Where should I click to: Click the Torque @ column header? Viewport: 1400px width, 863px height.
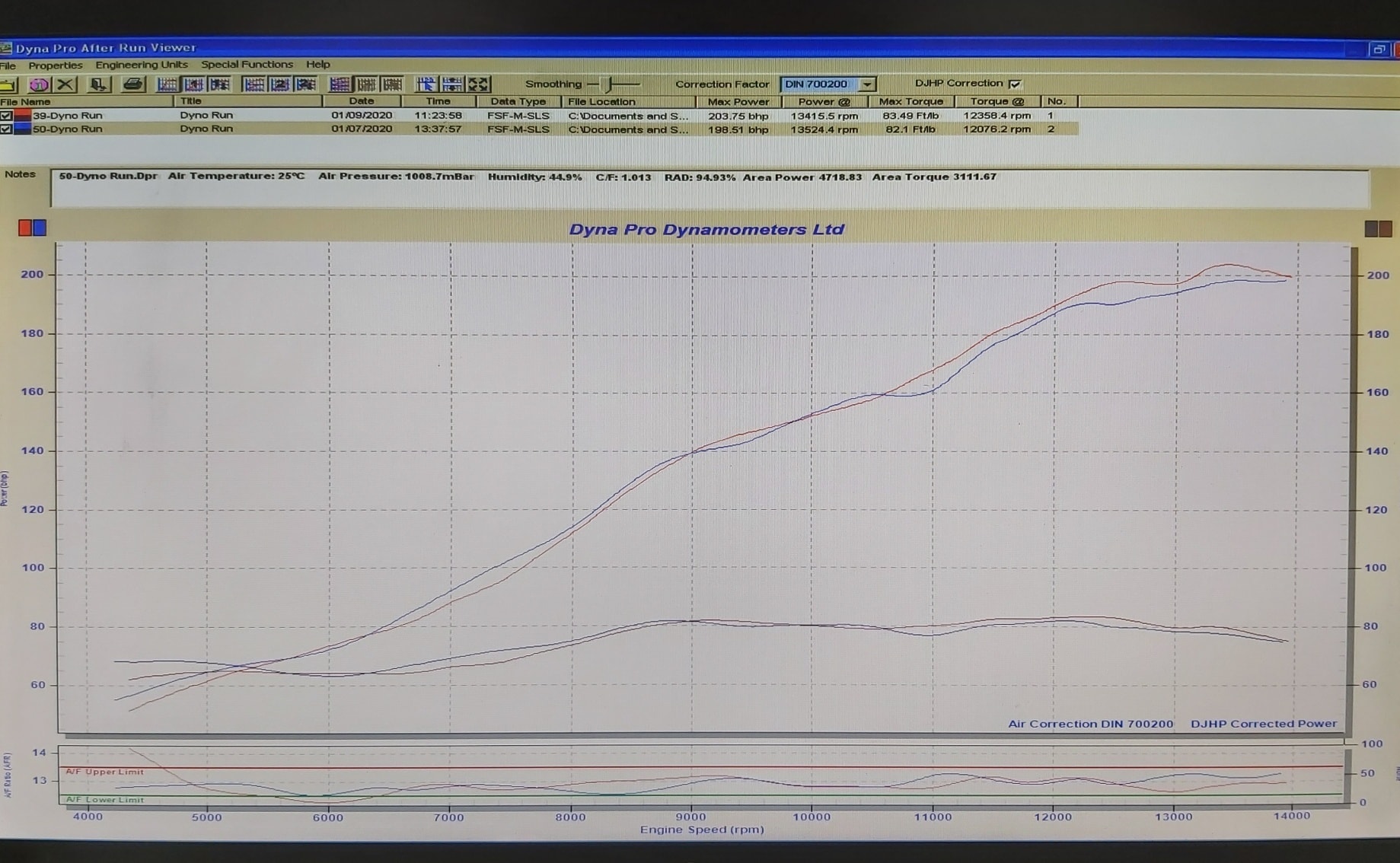click(997, 101)
